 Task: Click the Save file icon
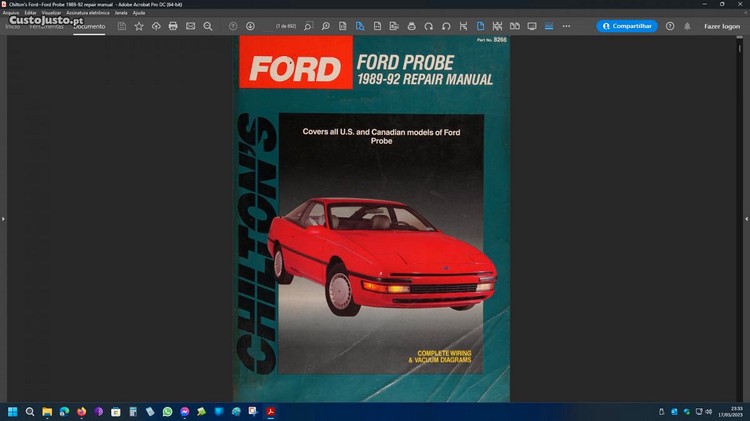point(122,26)
